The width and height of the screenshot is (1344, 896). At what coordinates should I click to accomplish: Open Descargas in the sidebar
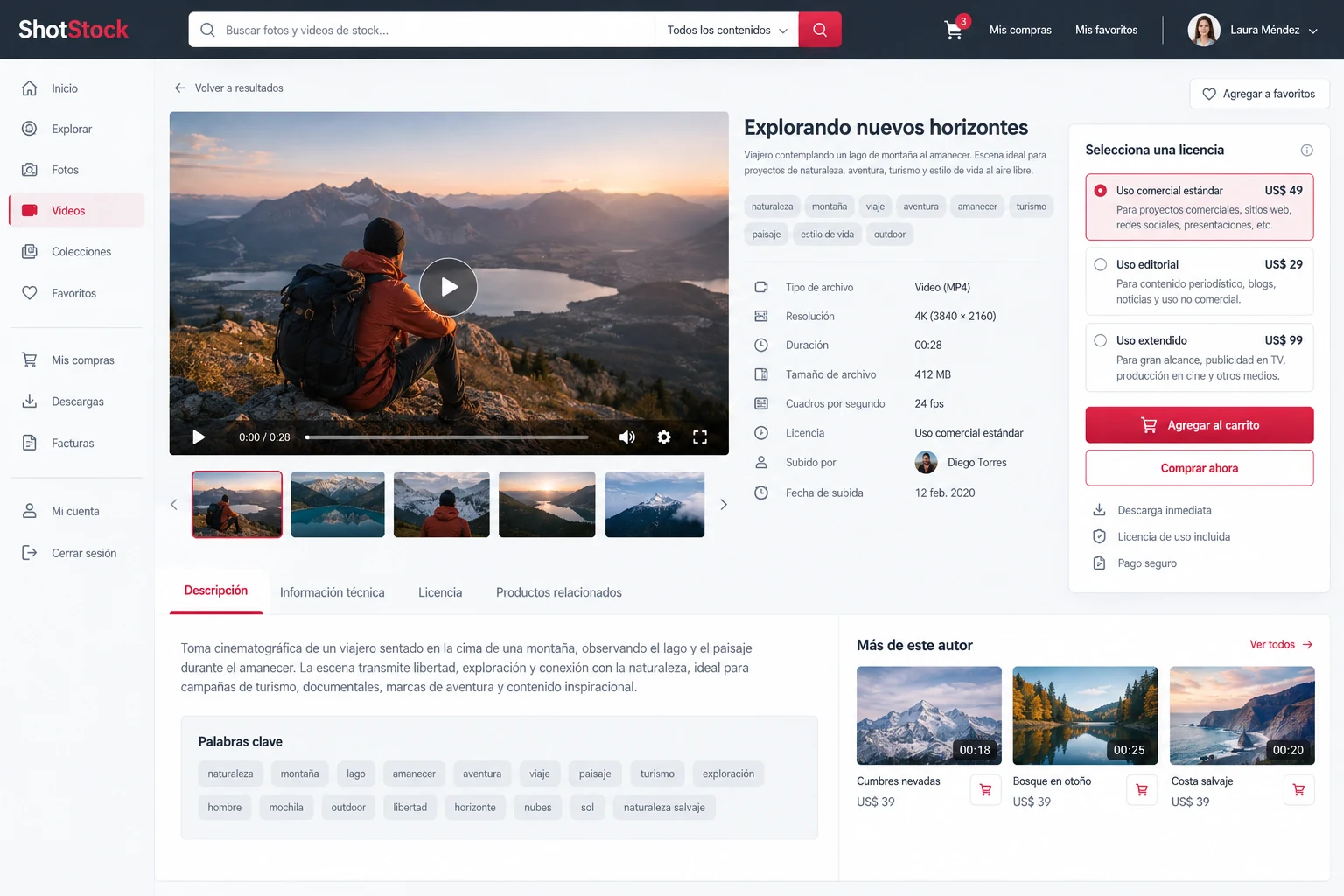coord(77,402)
